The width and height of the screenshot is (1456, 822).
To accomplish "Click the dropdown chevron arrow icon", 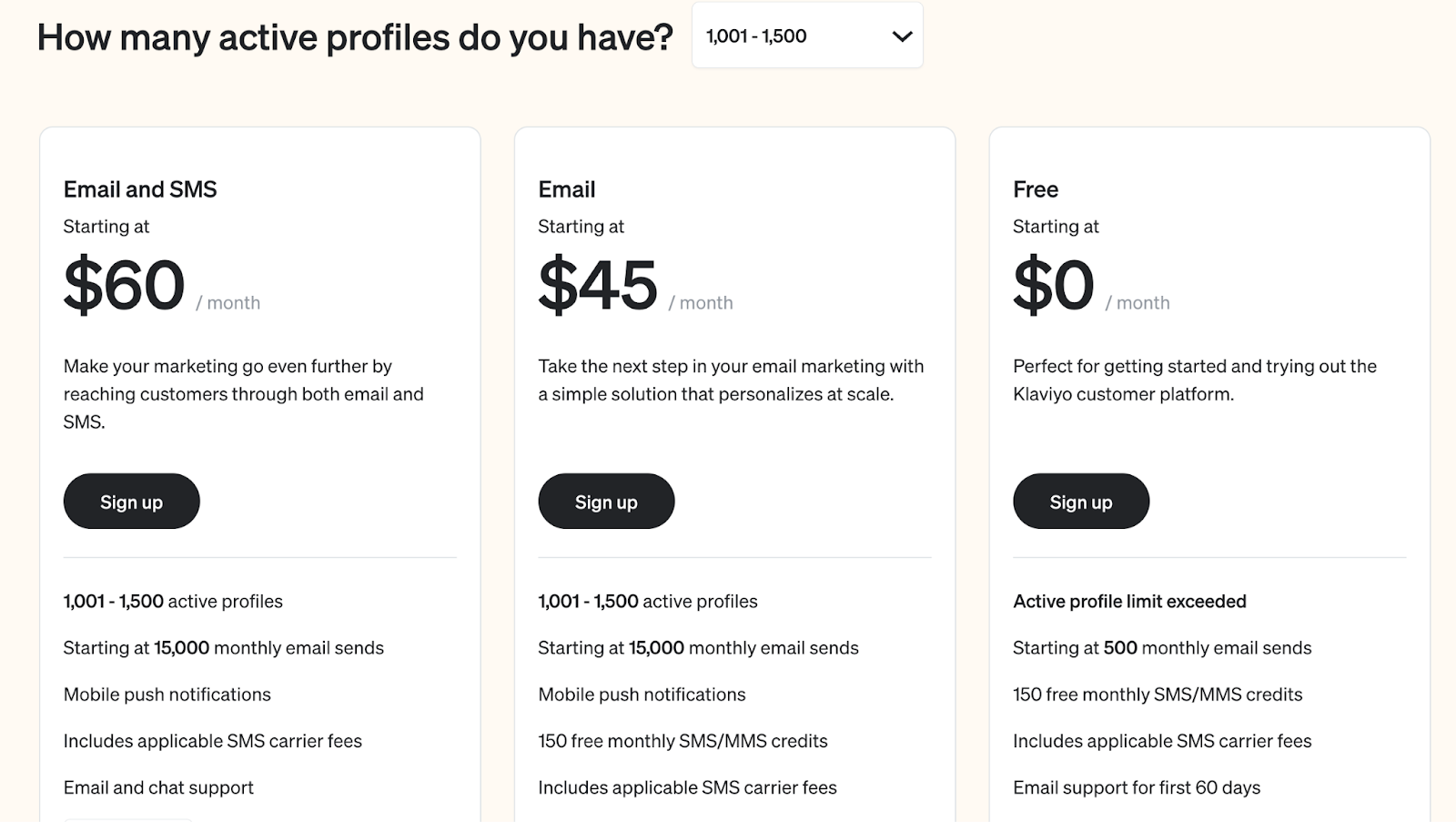I will (902, 36).
